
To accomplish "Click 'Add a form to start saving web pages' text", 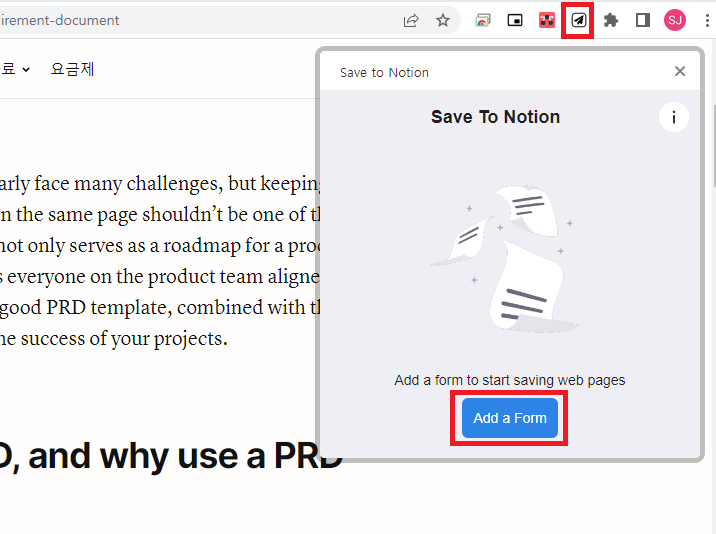I will (x=510, y=380).
